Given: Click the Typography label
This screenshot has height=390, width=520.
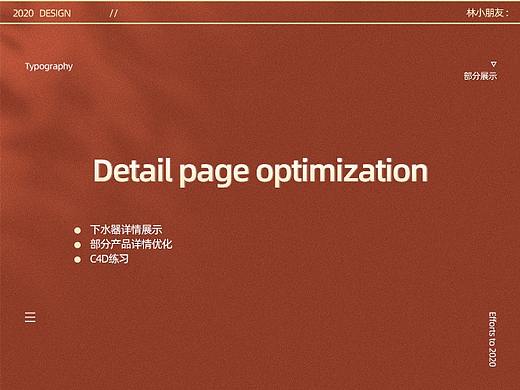Looking at the screenshot, I should (x=49, y=66).
